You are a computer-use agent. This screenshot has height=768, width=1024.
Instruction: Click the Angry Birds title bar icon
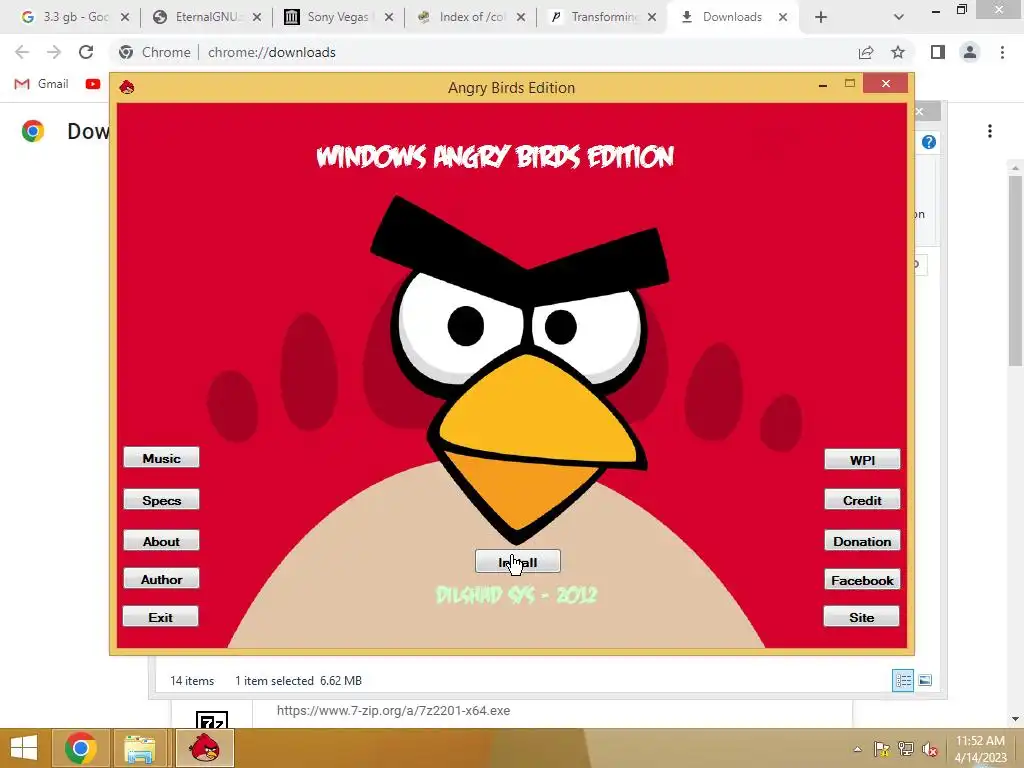(x=127, y=87)
